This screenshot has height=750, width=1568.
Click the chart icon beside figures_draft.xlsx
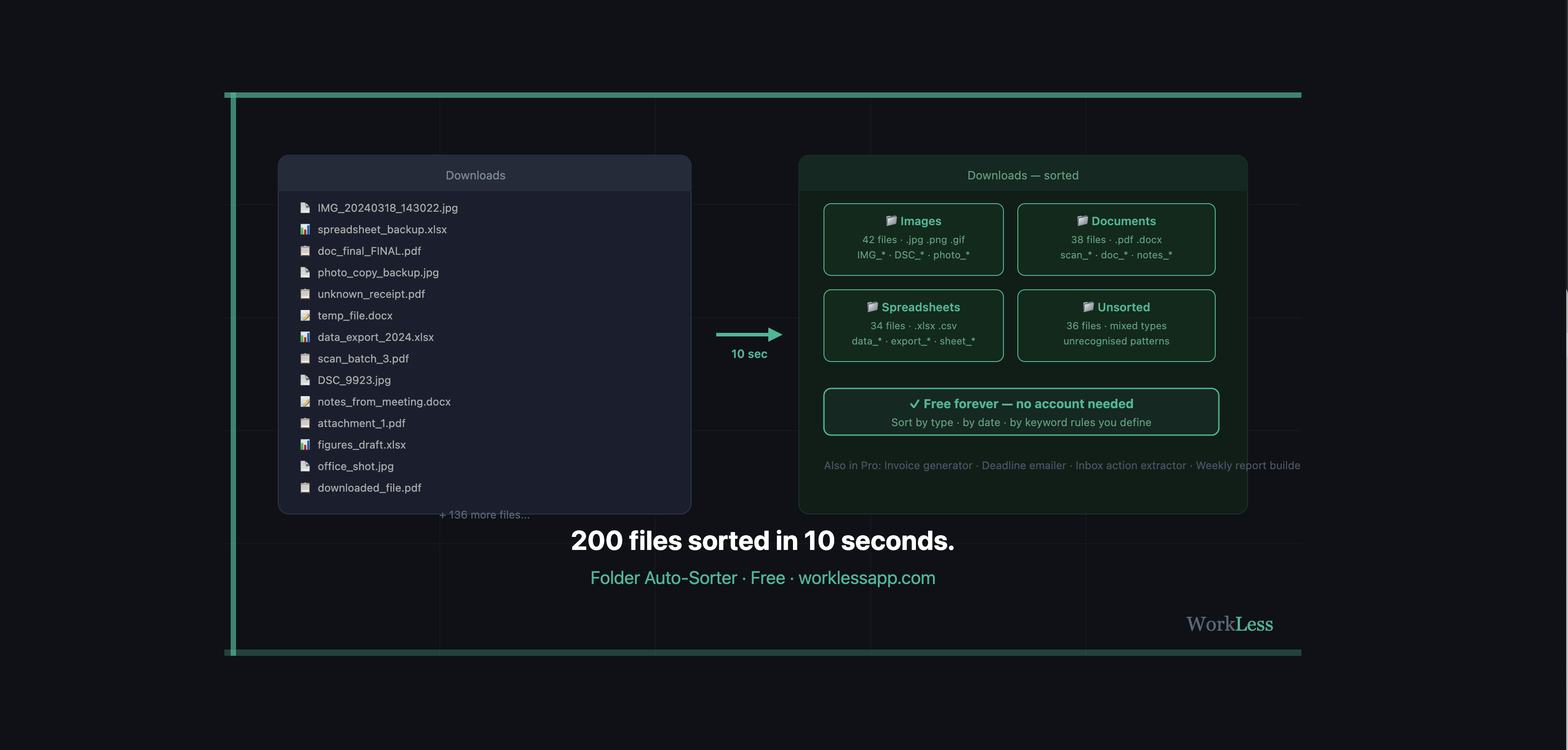(305, 445)
